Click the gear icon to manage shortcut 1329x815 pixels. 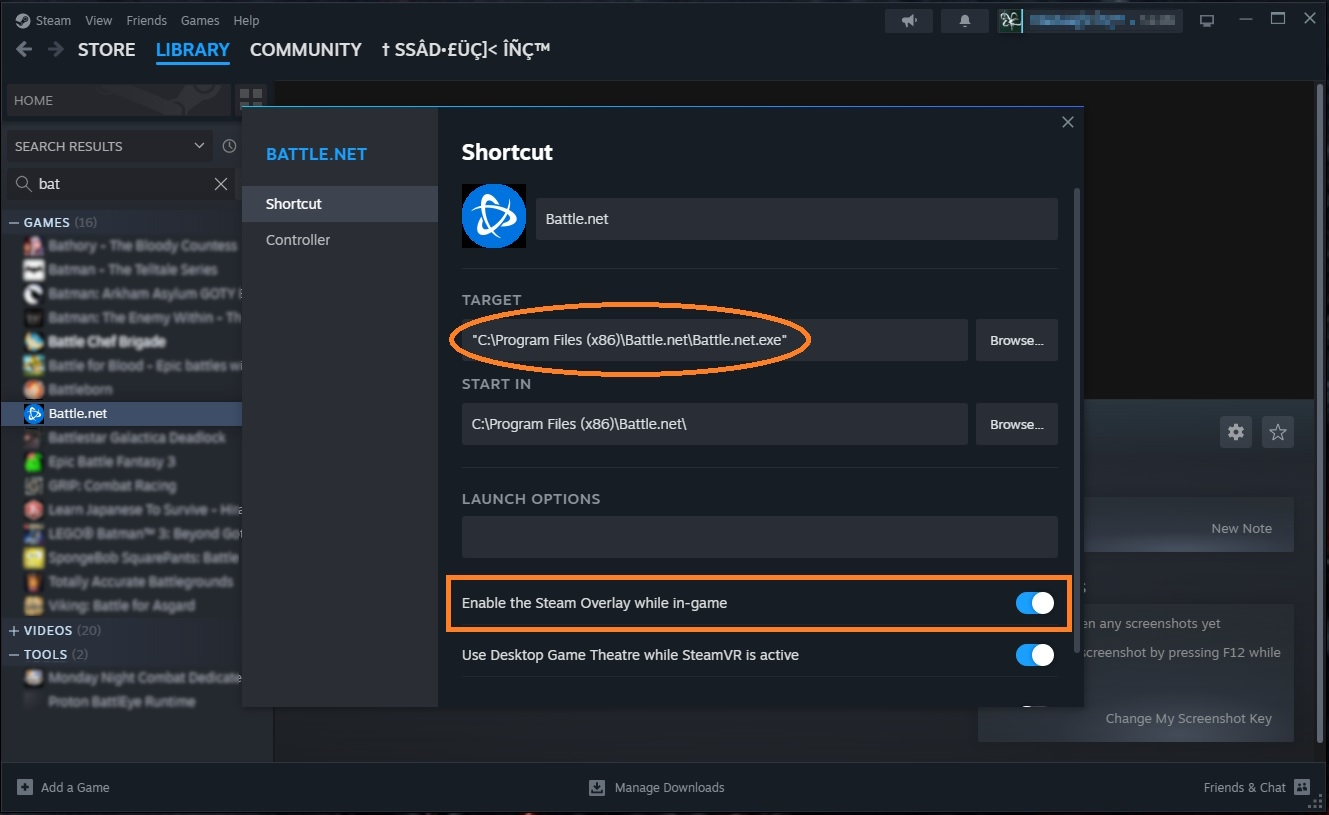coord(1236,432)
